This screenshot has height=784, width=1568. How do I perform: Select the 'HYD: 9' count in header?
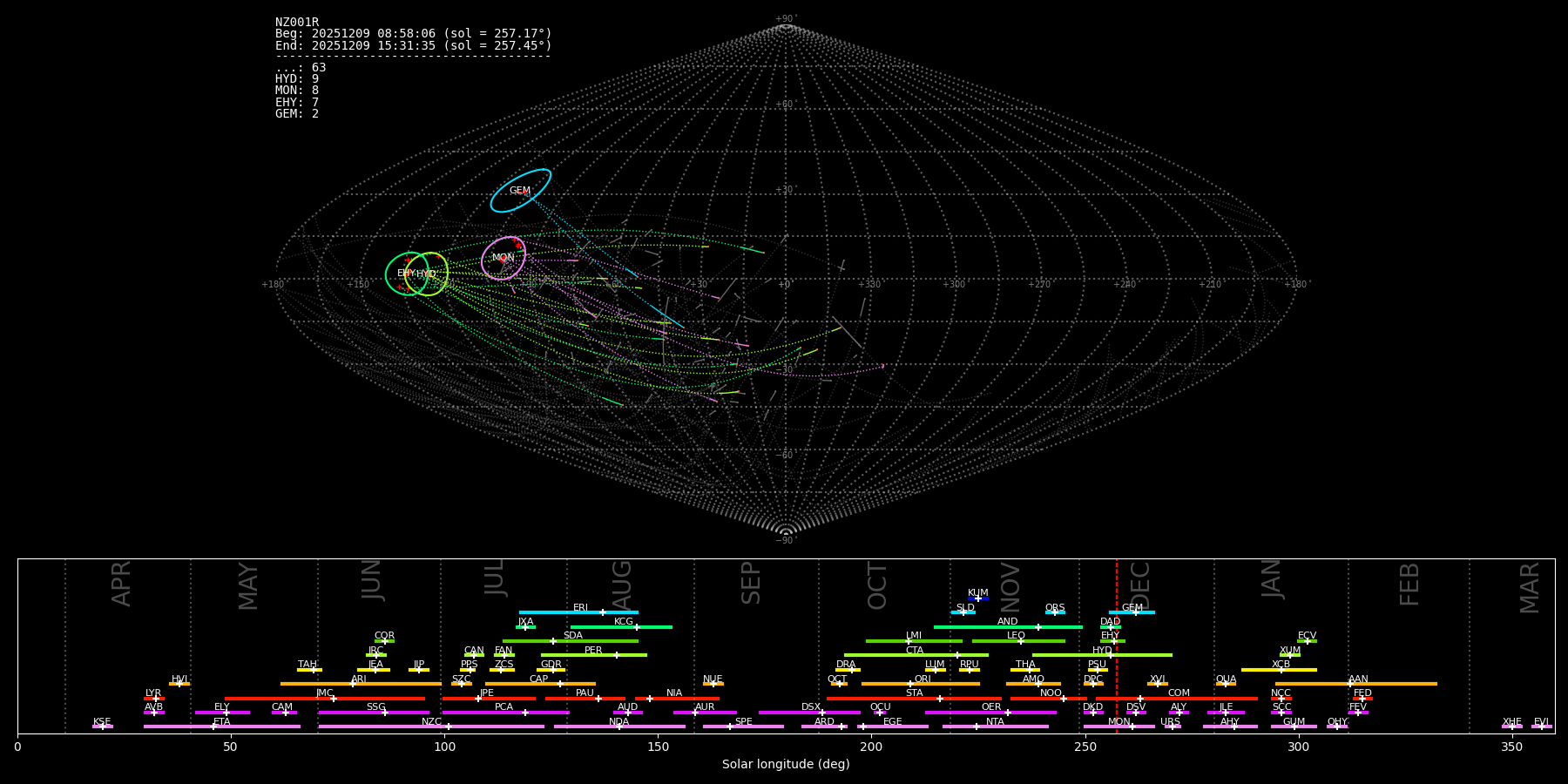coord(297,79)
